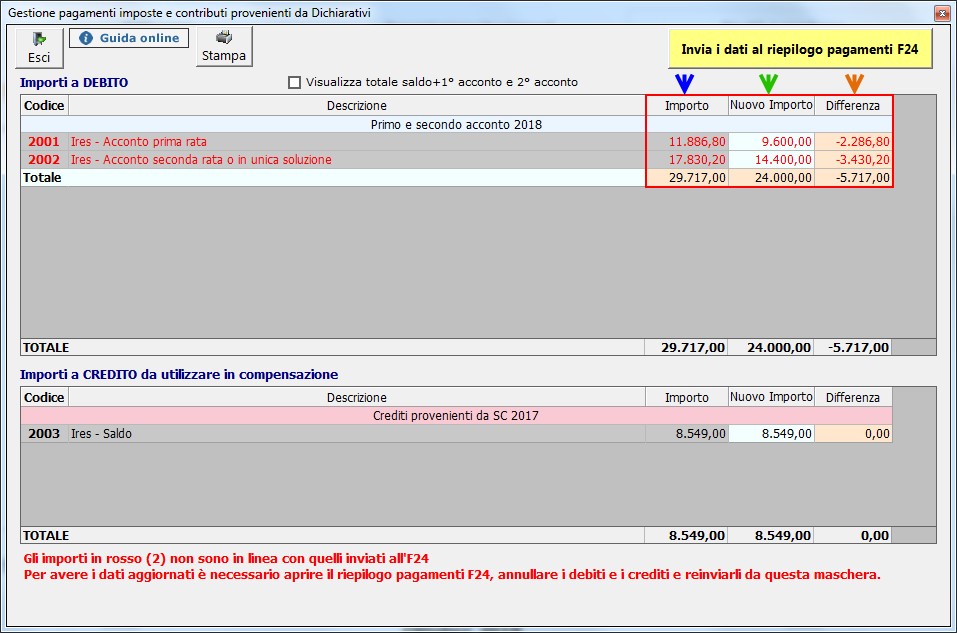Click Importo value 11.886,80
The height and width of the screenshot is (633, 957).
coord(687,142)
